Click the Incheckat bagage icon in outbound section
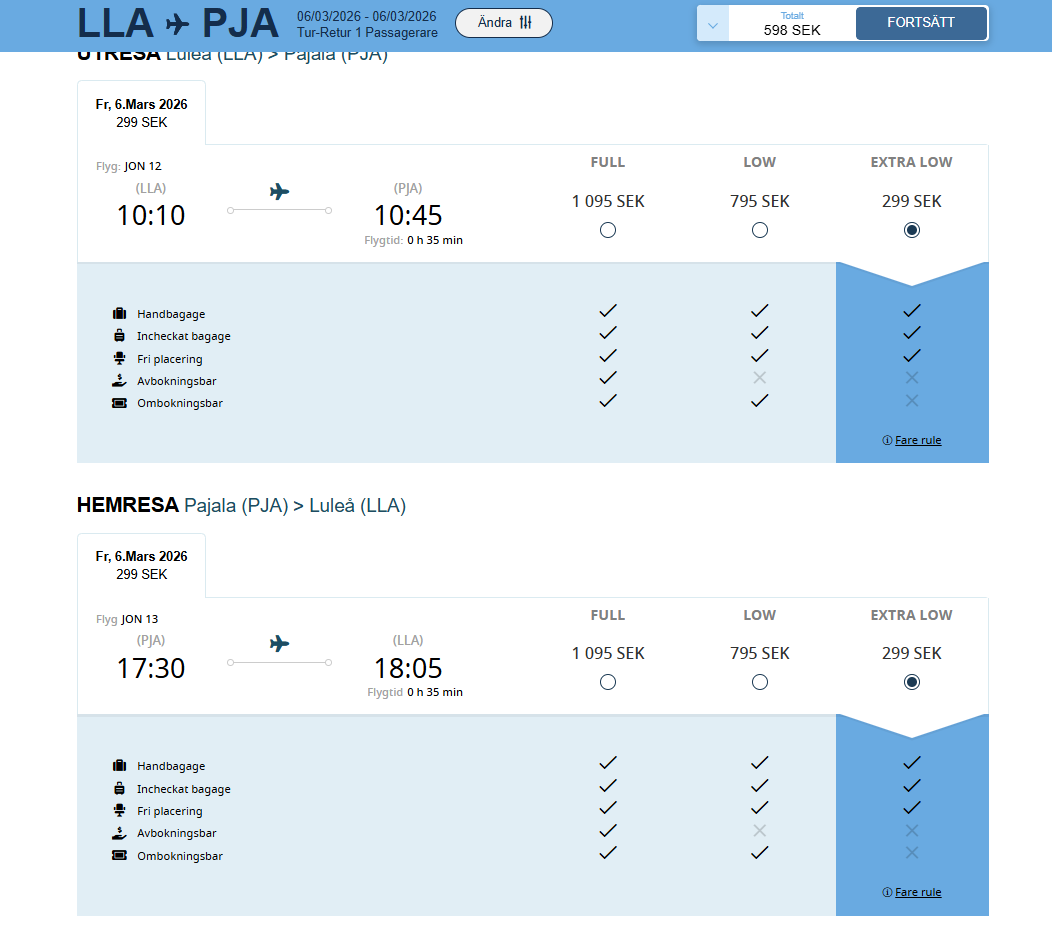This screenshot has width=1052, height=927. pos(120,336)
